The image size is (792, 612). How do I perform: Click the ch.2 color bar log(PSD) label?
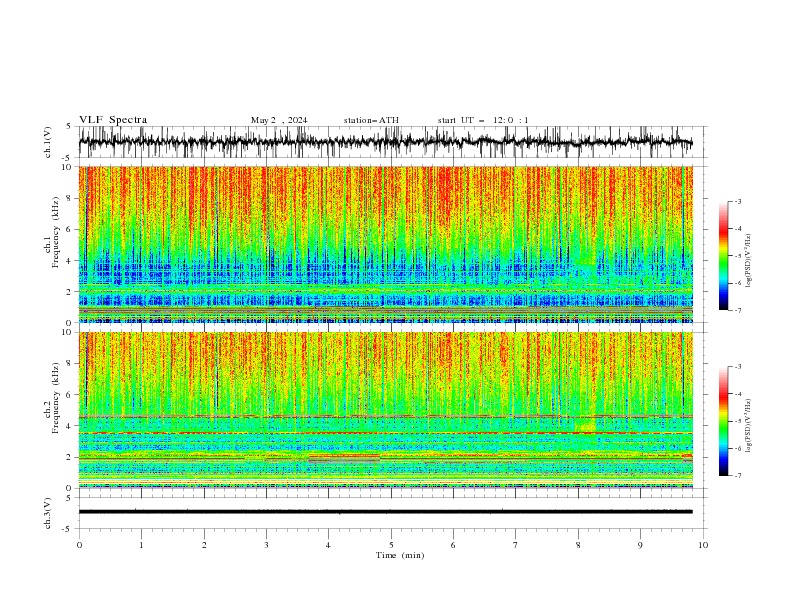point(749,425)
